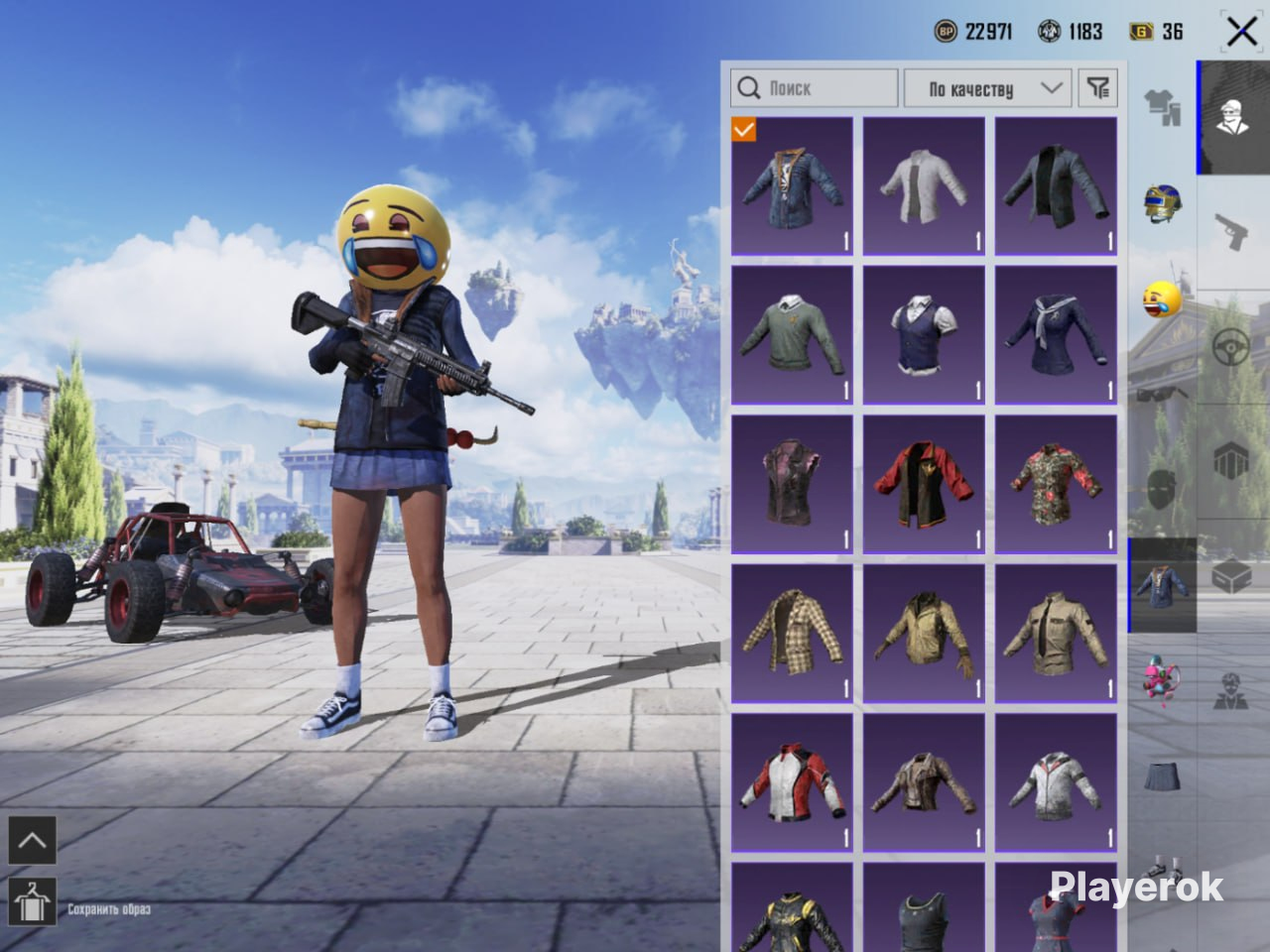Select the black and yellow jacket

tap(792, 907)
